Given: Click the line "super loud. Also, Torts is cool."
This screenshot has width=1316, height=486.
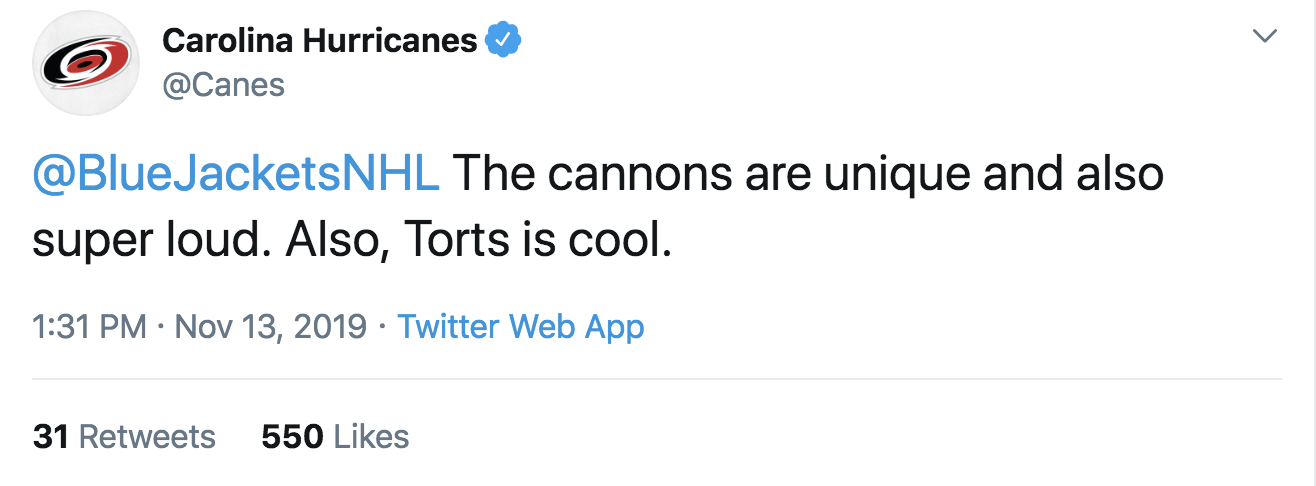Looking at the screenshot, I should tap(349, 243).
